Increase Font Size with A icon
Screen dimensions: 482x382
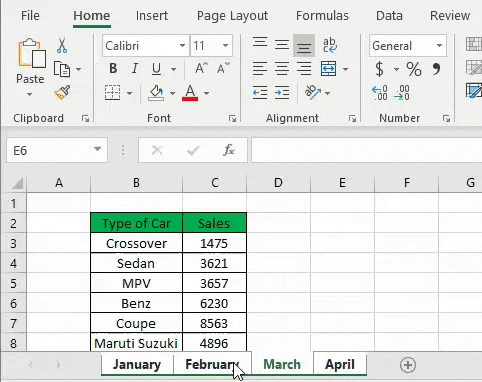(201, 69)
